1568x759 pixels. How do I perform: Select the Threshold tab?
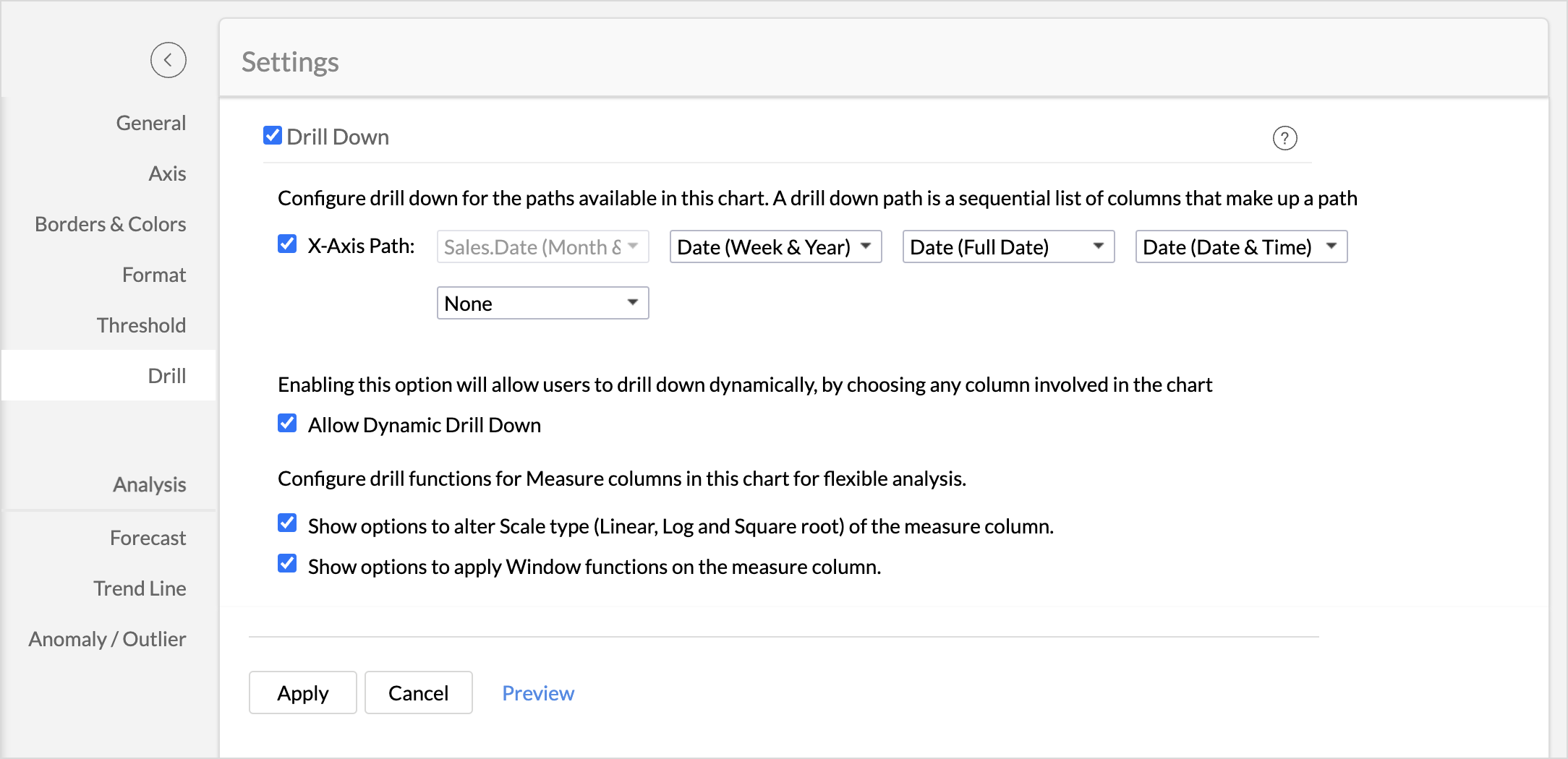click(141, 325)
